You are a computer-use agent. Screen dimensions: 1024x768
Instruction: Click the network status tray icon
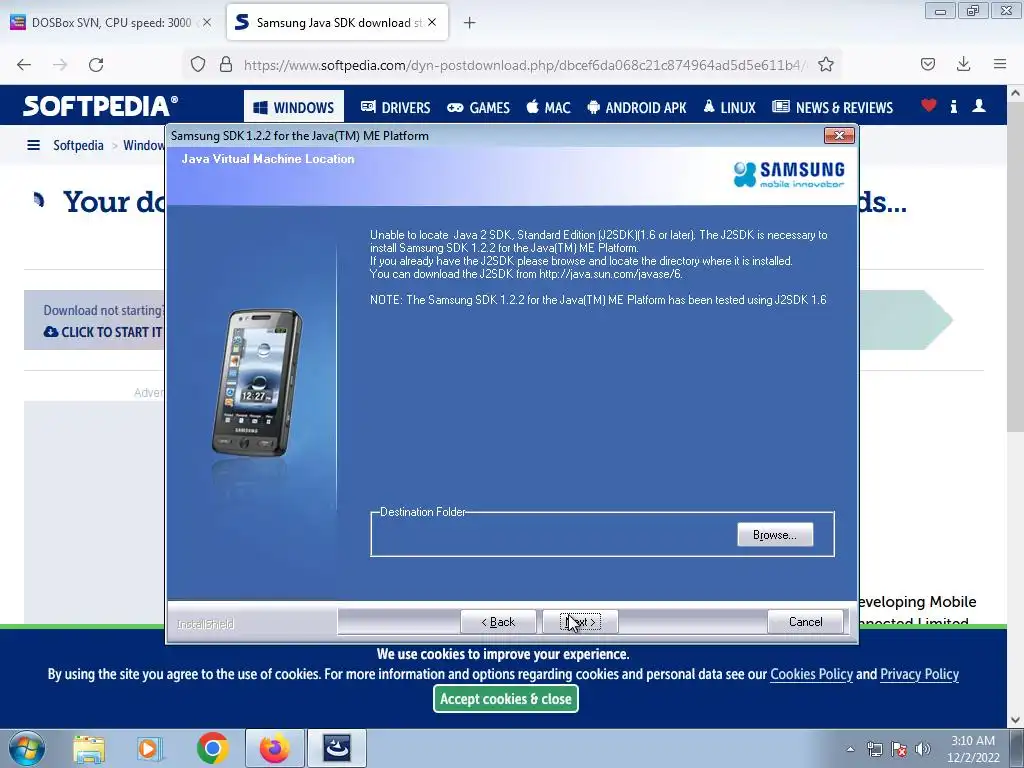[874, 749]
